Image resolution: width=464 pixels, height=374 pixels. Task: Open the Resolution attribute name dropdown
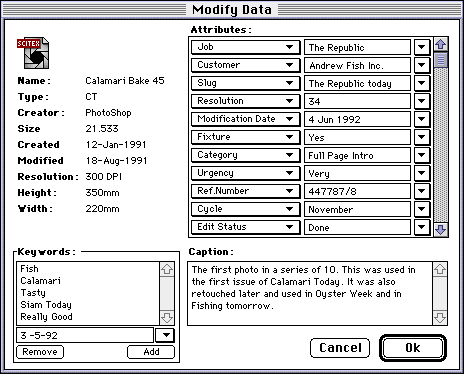(245, 101)
